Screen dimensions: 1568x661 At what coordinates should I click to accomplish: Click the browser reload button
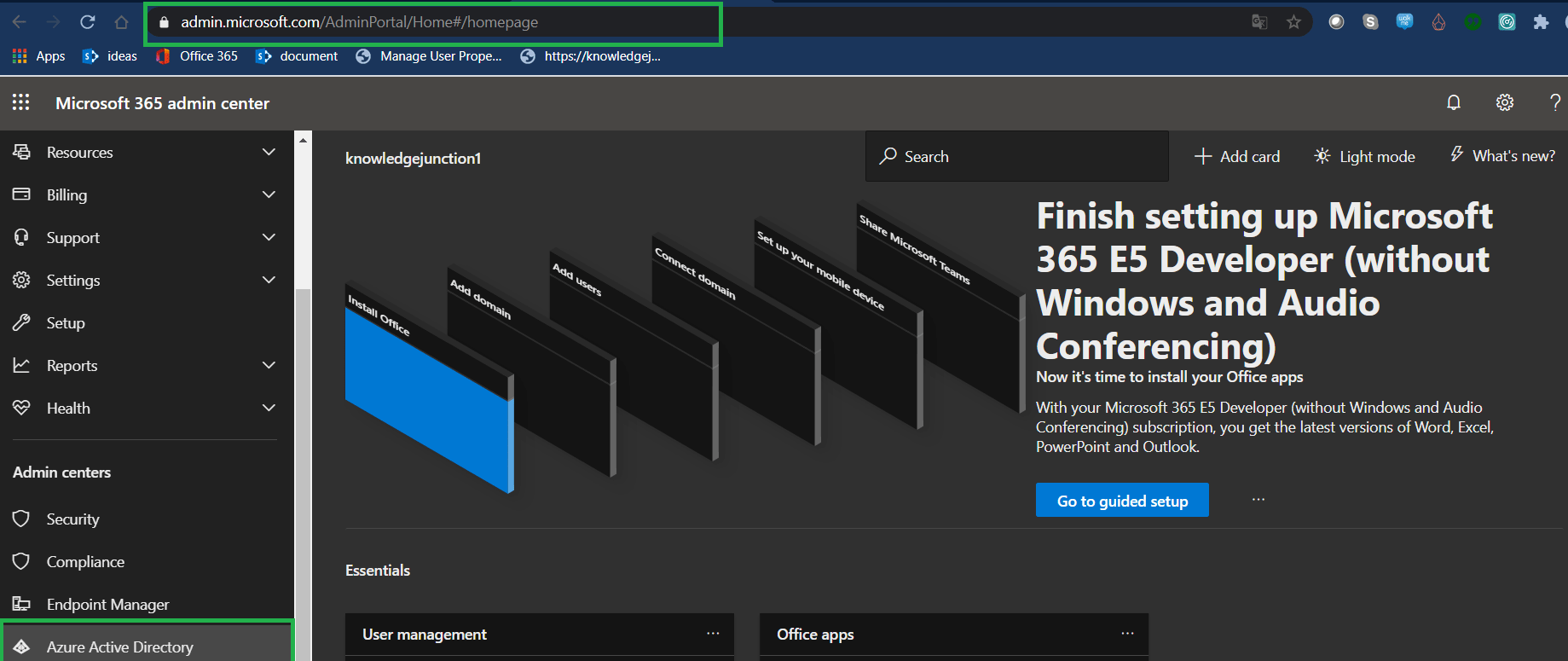pos(87,22)
